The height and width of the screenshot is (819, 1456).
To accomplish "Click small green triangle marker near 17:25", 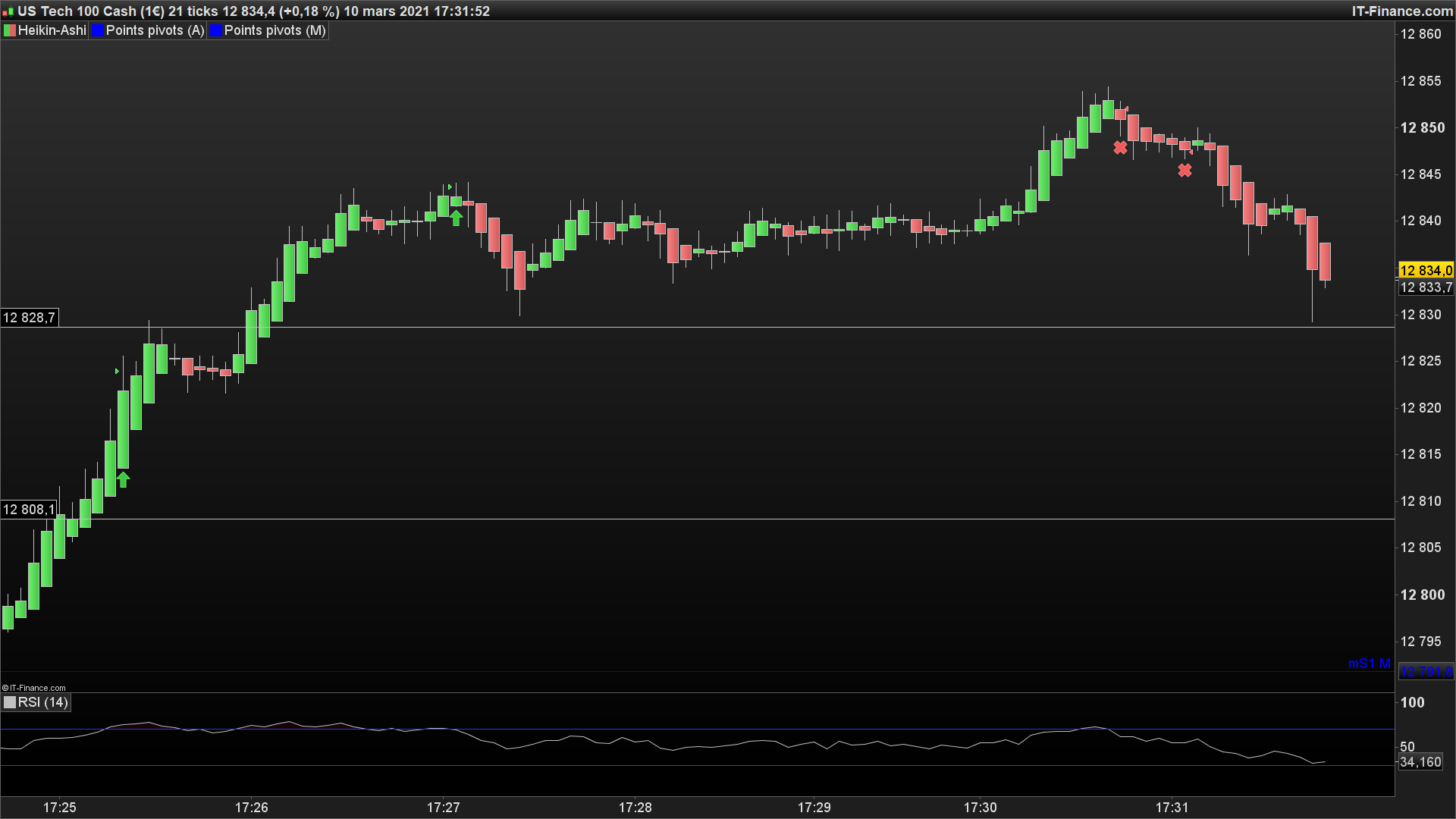I will 117,371.
